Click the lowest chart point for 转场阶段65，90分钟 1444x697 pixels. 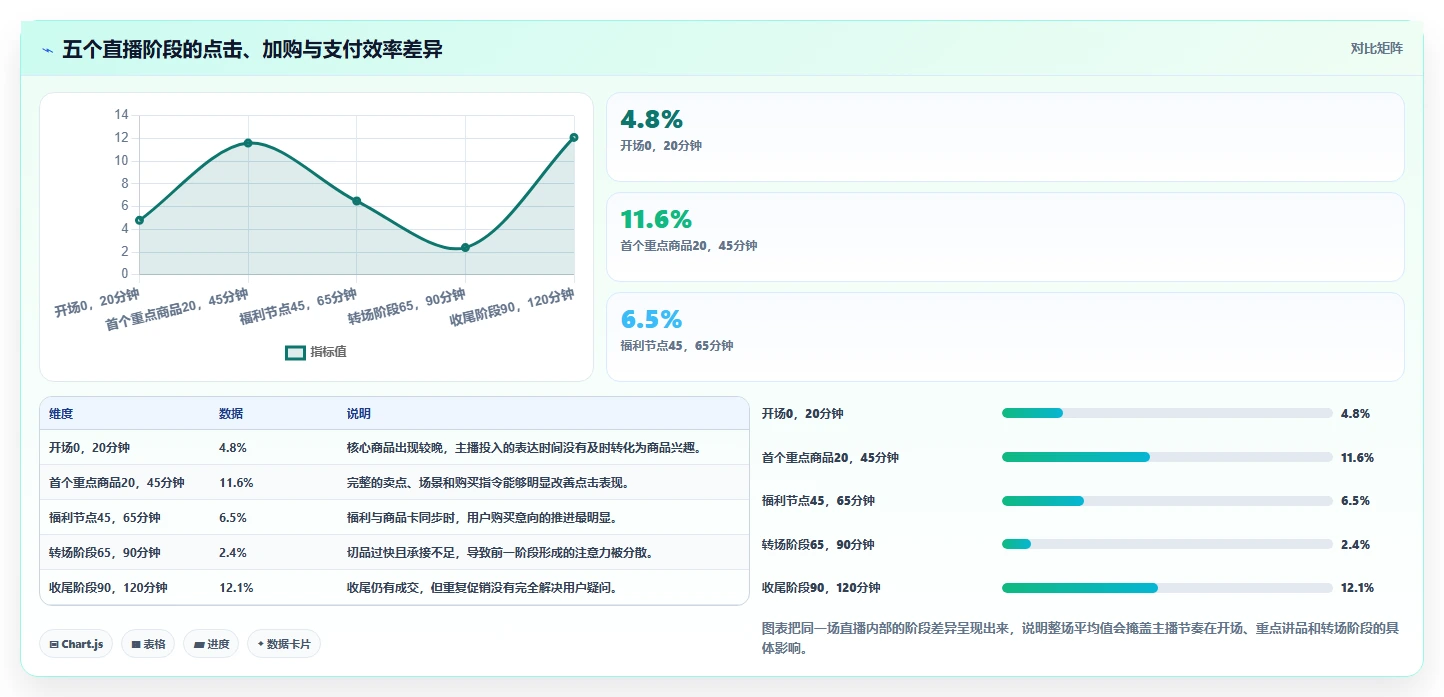click(465, 247)
